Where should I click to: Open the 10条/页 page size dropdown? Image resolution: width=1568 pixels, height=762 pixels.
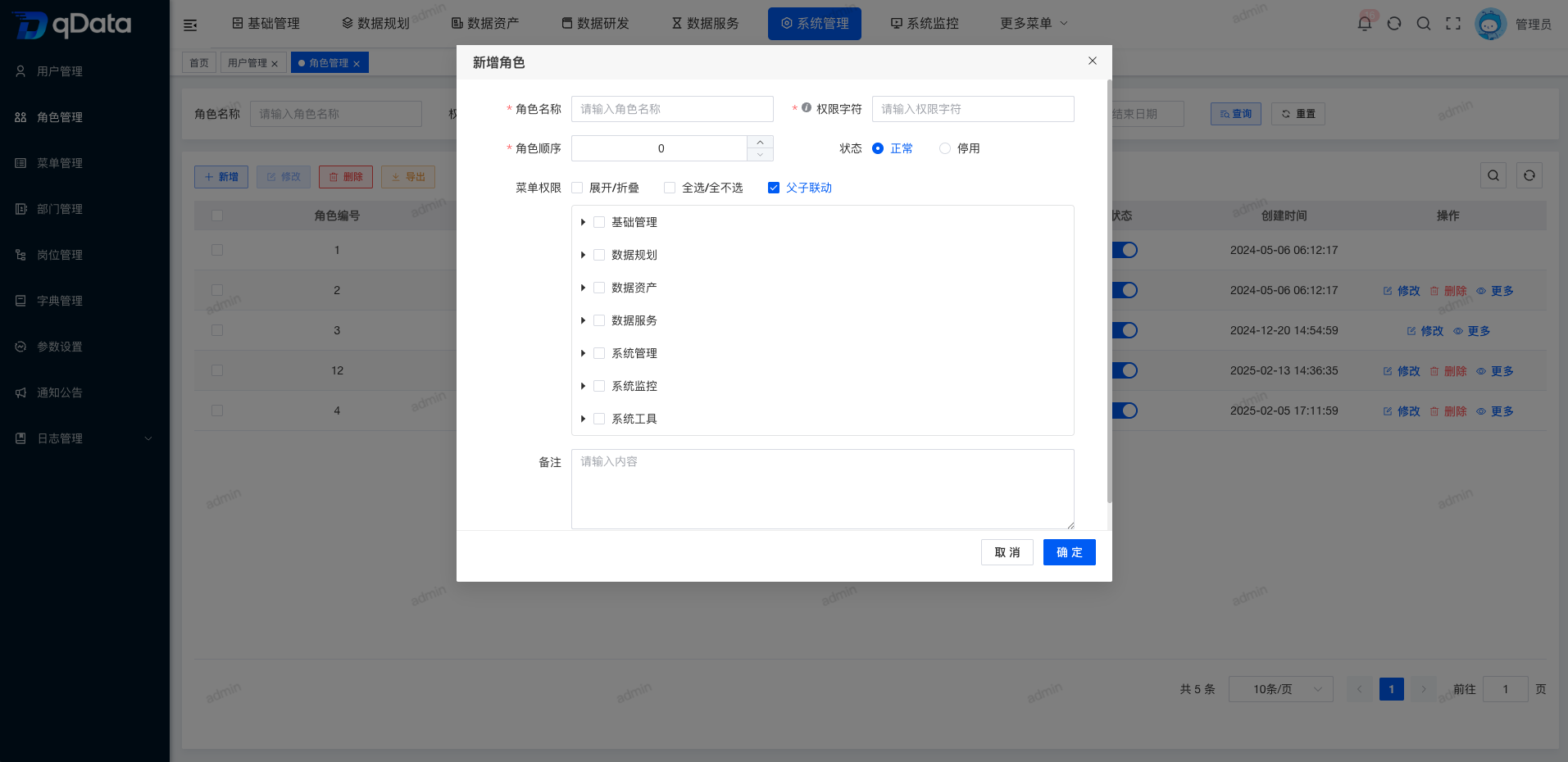[x=1282, y=689]
